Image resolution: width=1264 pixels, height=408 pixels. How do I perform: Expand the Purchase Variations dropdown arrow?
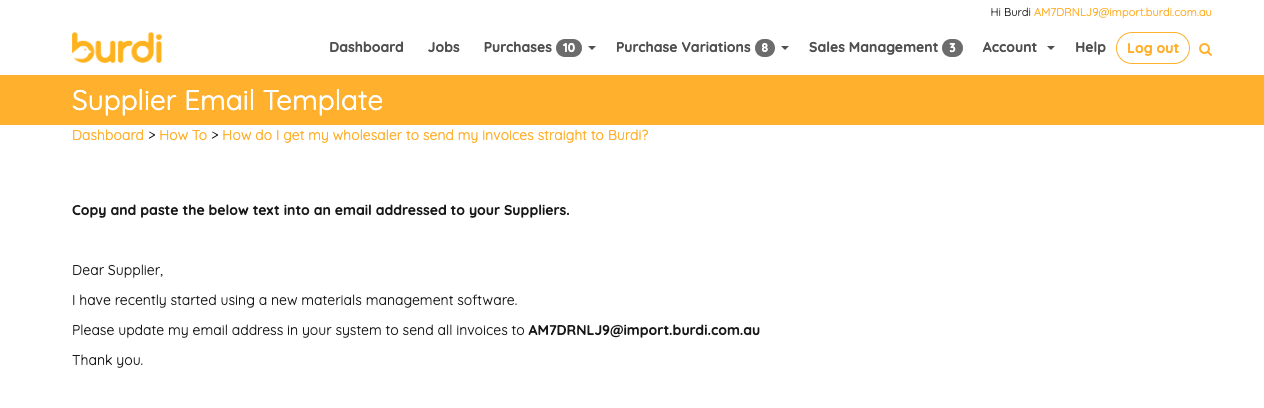tap(785, 48)
